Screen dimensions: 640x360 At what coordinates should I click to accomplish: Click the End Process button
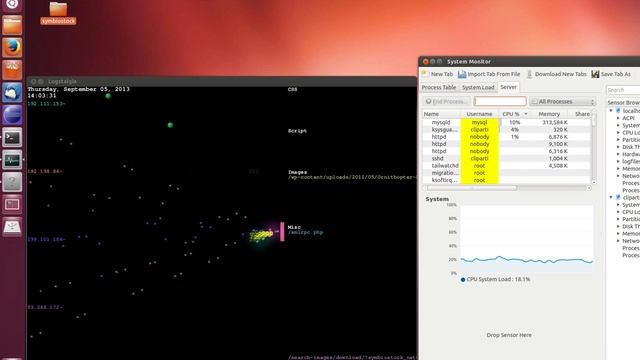point(446,101)
